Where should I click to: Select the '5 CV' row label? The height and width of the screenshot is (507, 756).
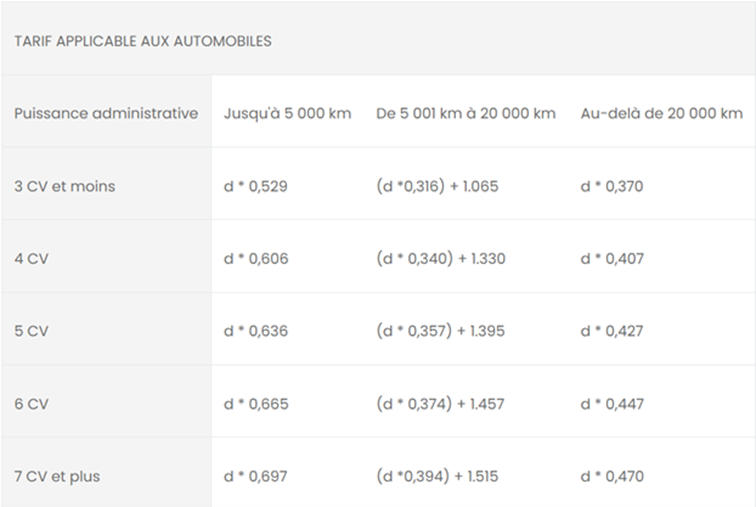point(31,331)
